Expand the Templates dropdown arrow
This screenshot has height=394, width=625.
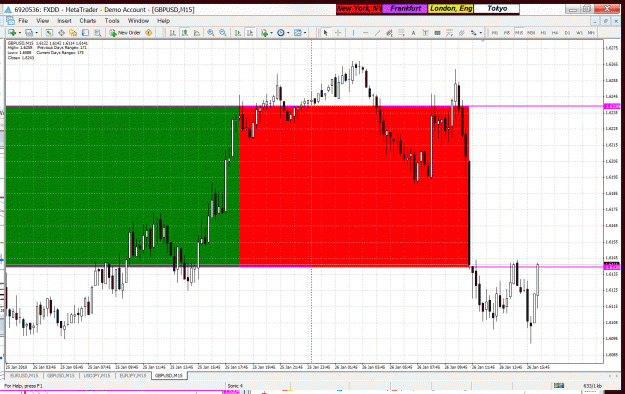tap(305, 33)
